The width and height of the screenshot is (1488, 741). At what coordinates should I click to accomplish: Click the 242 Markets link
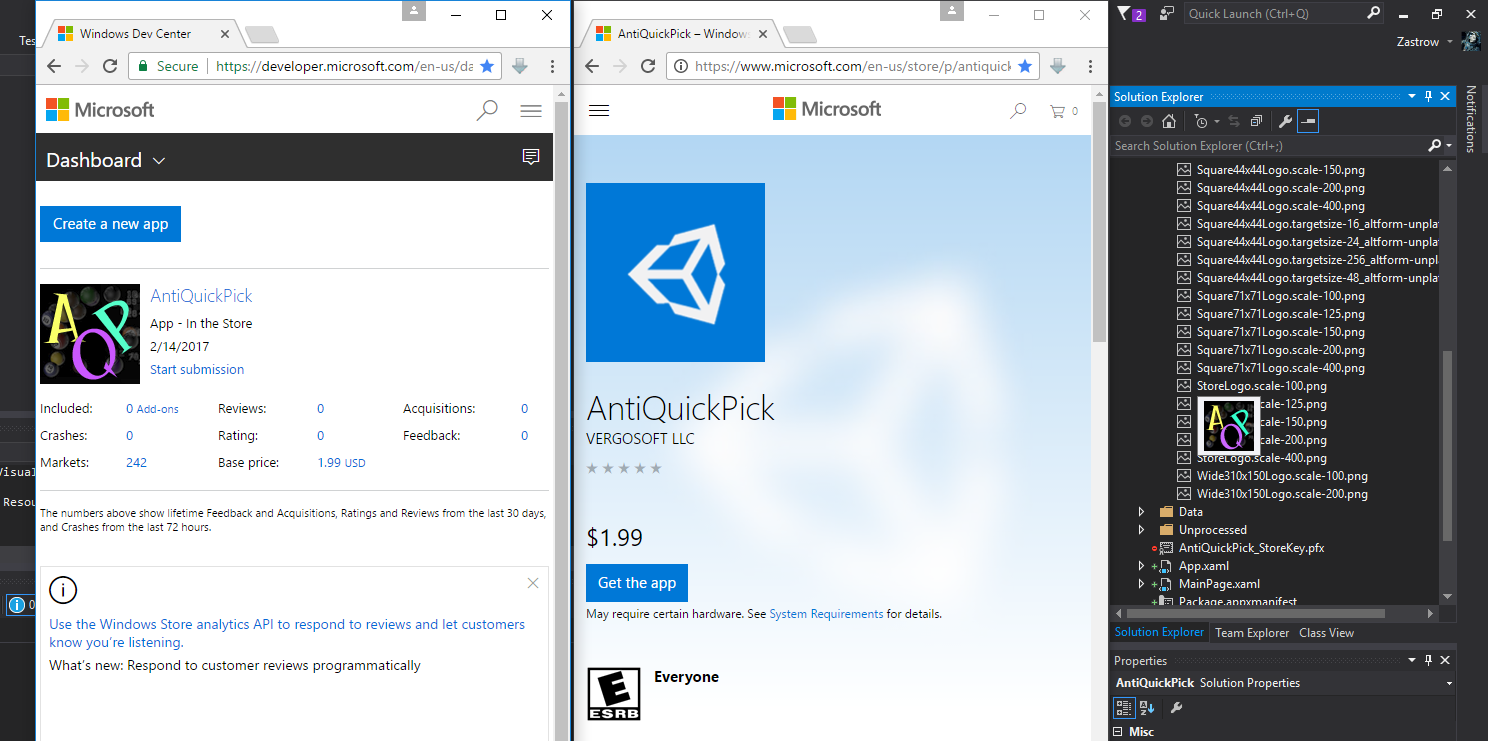coord(136,463)
